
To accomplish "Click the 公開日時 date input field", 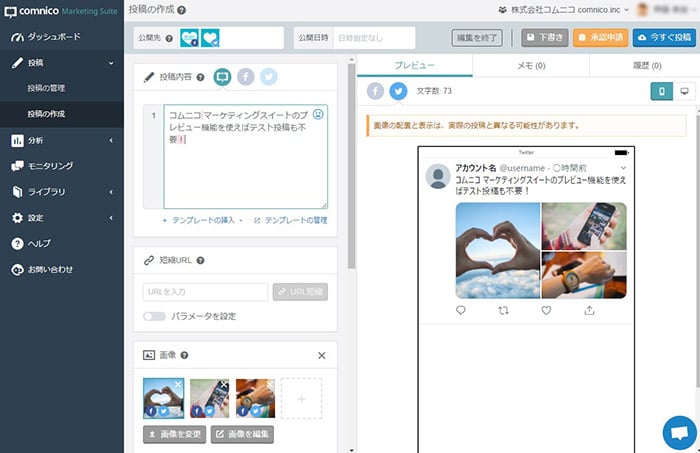I will coord(374,38).
